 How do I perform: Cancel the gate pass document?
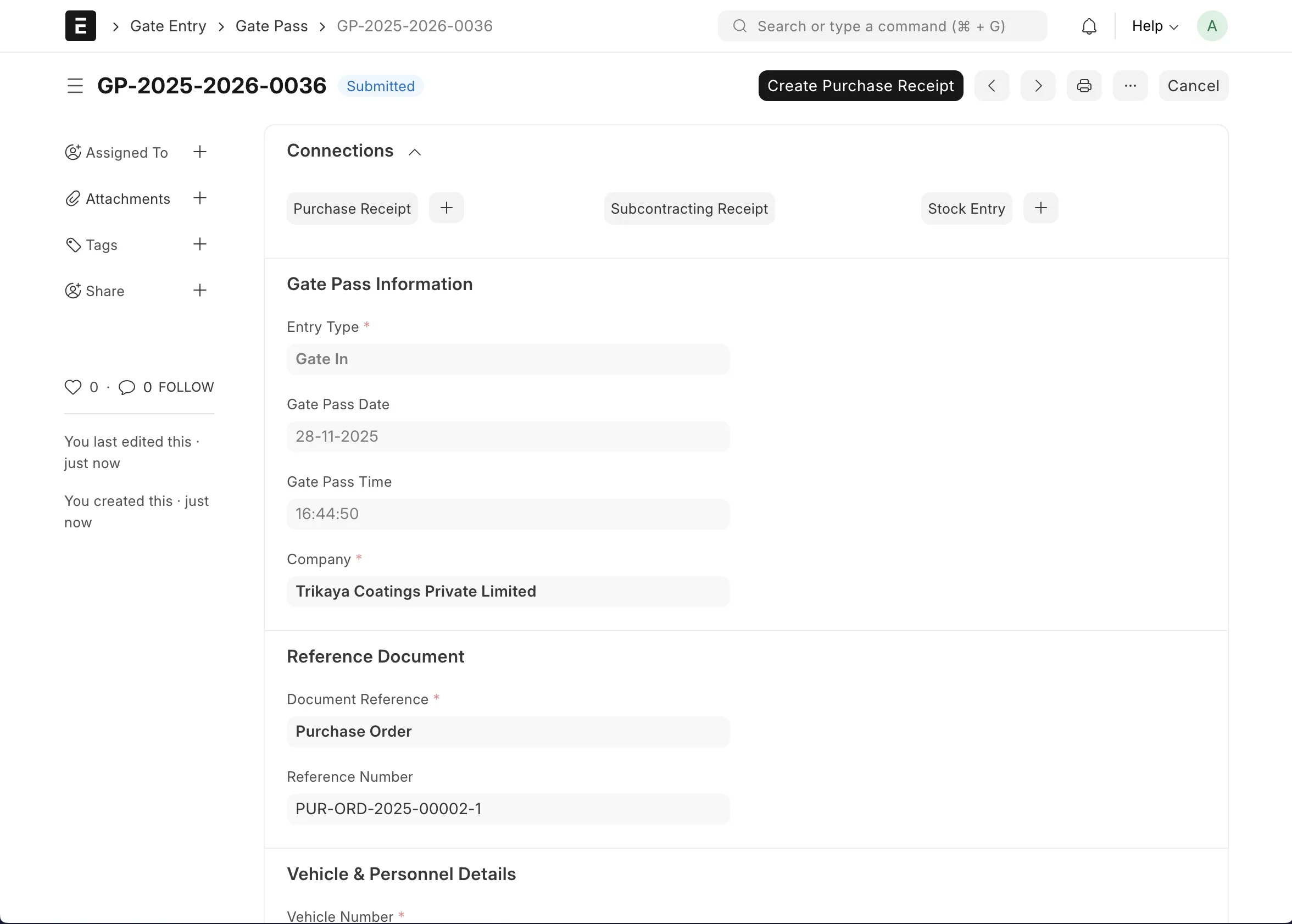click(1193, 85)
